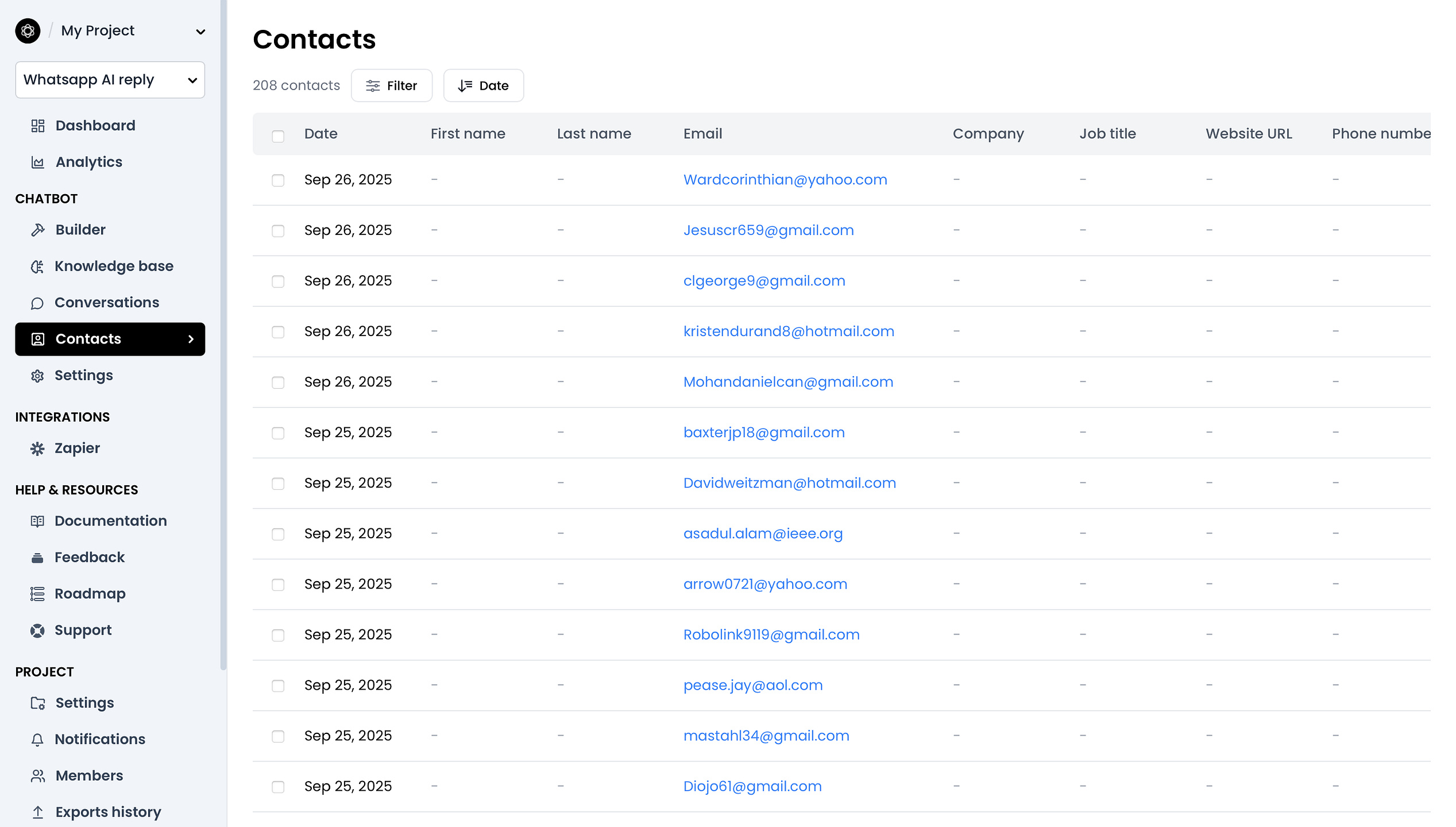Open the Filter options

click(392, 86)
